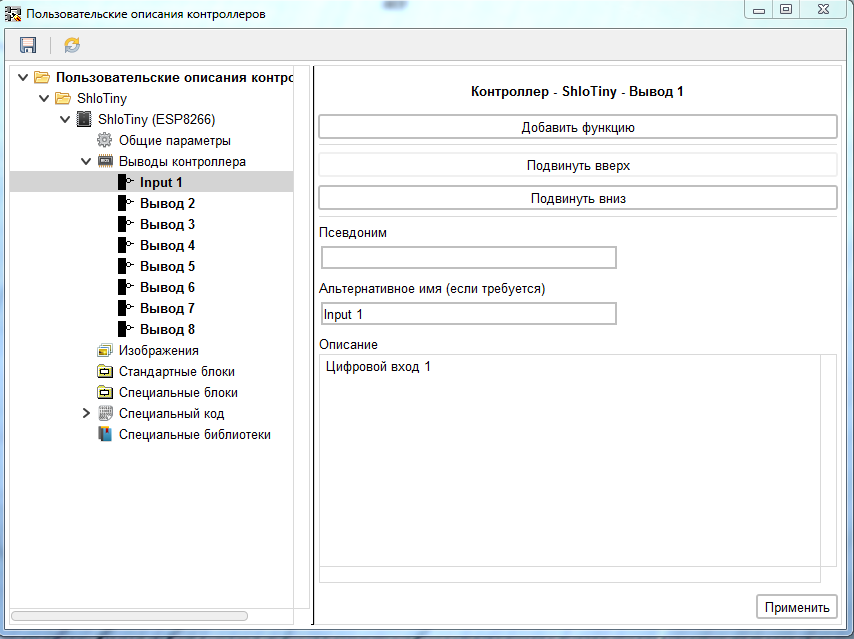Open Специальные блоки
The image size is (854, 639).
pos(178,392)
